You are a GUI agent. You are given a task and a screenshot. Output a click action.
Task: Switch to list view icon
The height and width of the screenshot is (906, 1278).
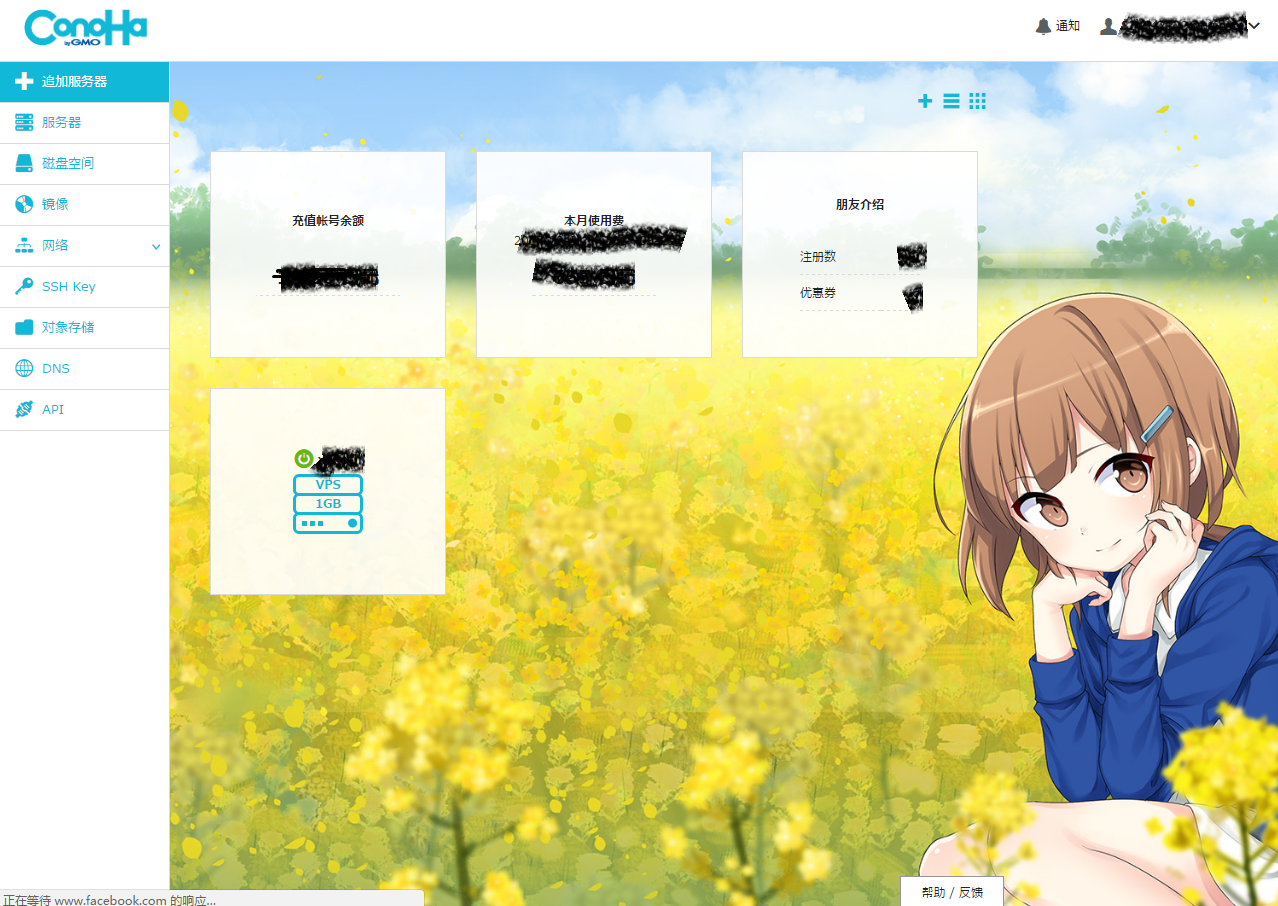click(x=951, y=101)
